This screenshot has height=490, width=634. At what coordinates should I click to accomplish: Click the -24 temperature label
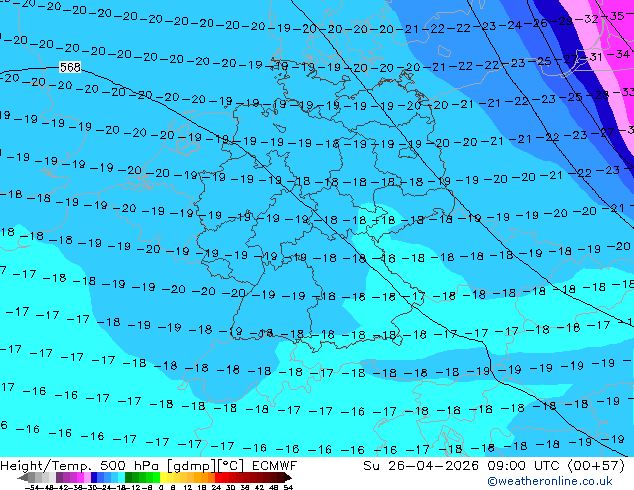[511, 25]
